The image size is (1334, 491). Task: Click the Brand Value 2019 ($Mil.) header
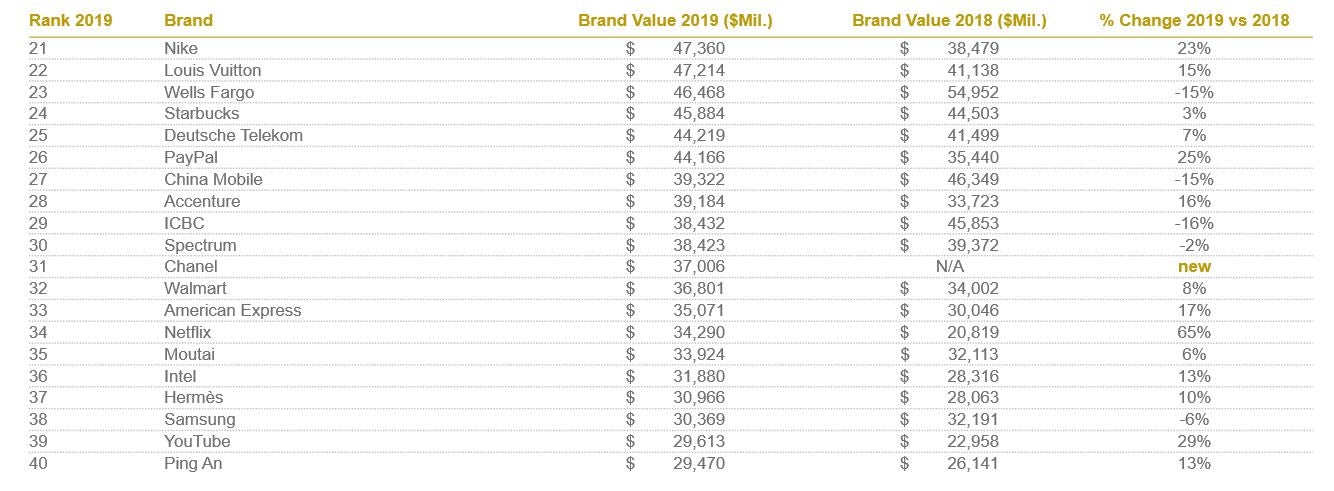[x=675, y=20]
